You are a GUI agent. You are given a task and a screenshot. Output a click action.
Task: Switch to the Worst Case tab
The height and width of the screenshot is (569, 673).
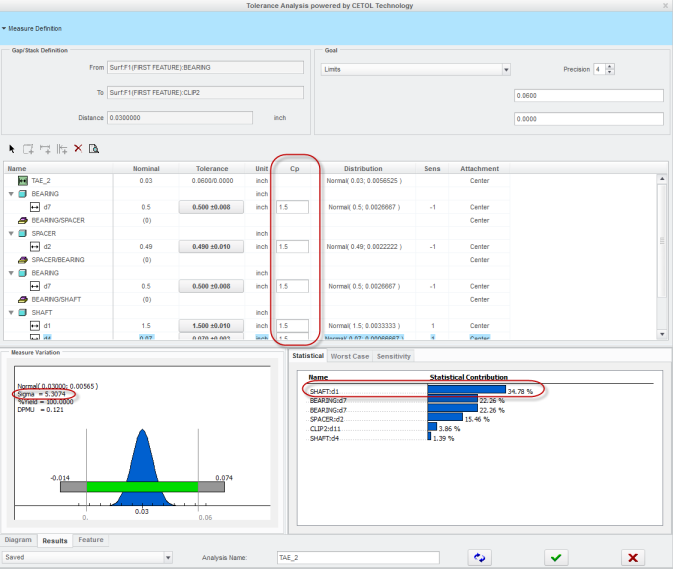[x=351, y=356]
